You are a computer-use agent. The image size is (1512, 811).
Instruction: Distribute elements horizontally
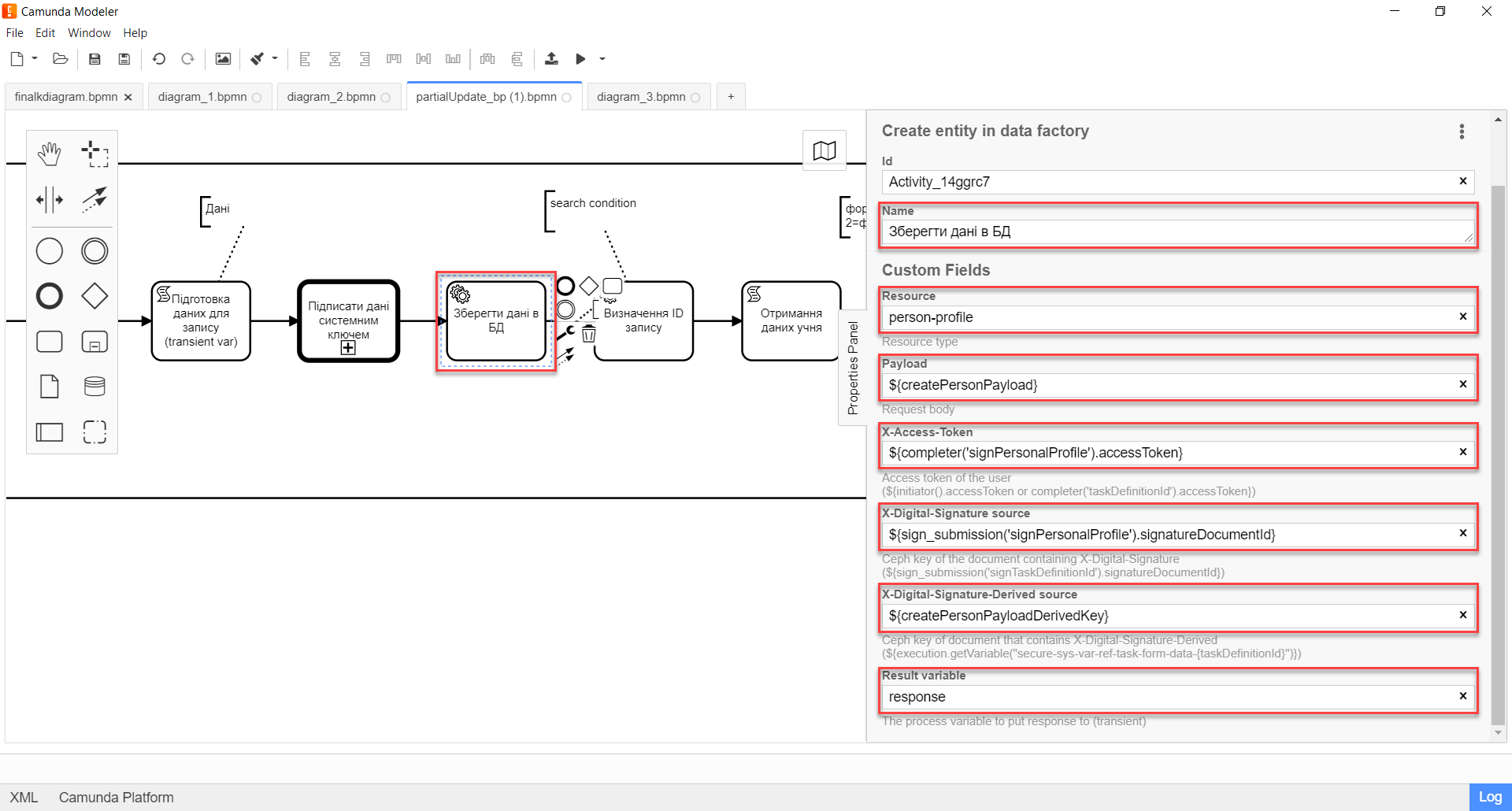tap(488, 59)
